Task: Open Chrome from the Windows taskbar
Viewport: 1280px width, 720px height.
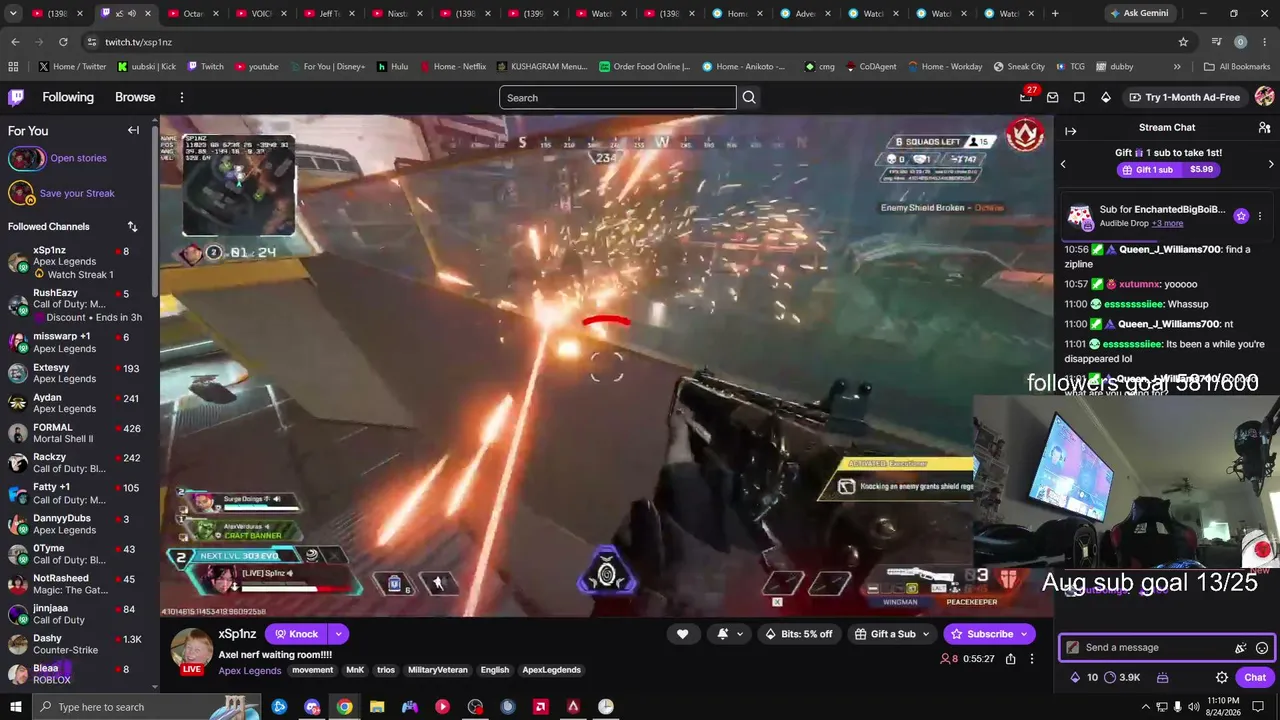Action: 344,707
